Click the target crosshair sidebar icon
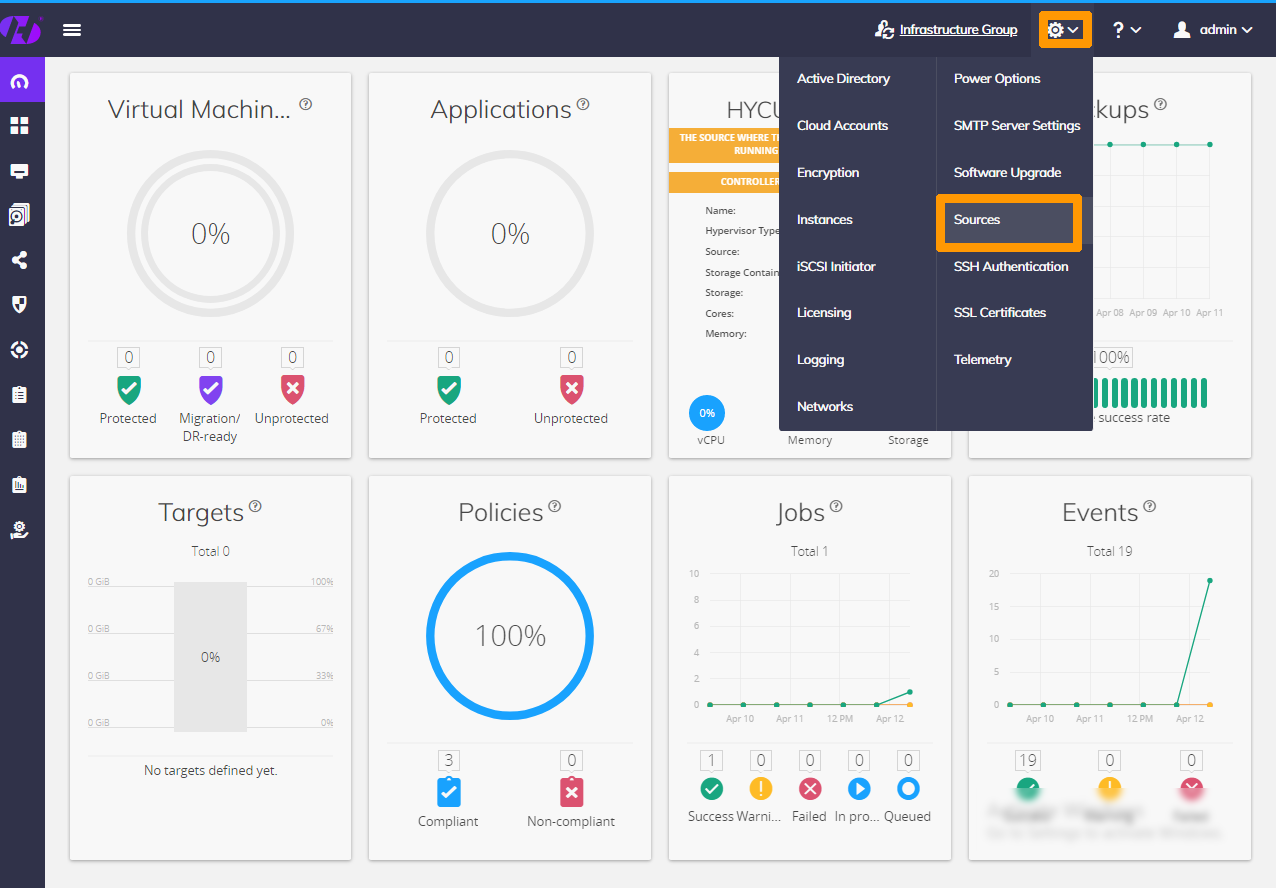The height and width of the screenshot is (888, 1276). 20,349
